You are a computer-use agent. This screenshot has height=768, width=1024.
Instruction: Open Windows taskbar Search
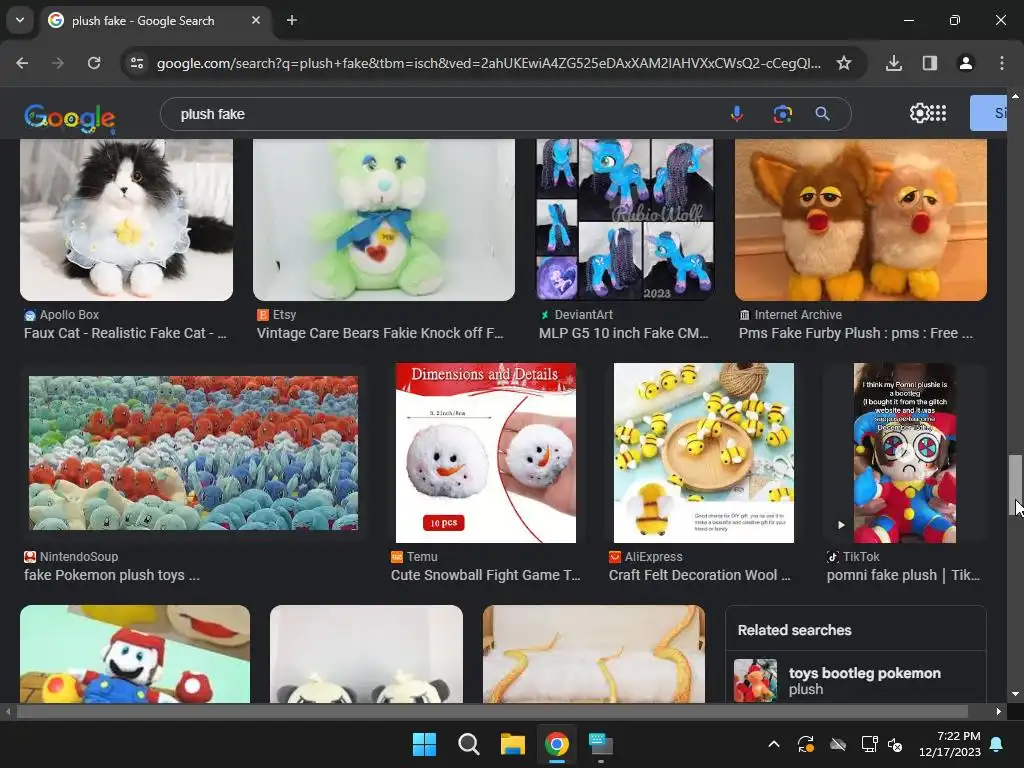[x=468, y=744]
